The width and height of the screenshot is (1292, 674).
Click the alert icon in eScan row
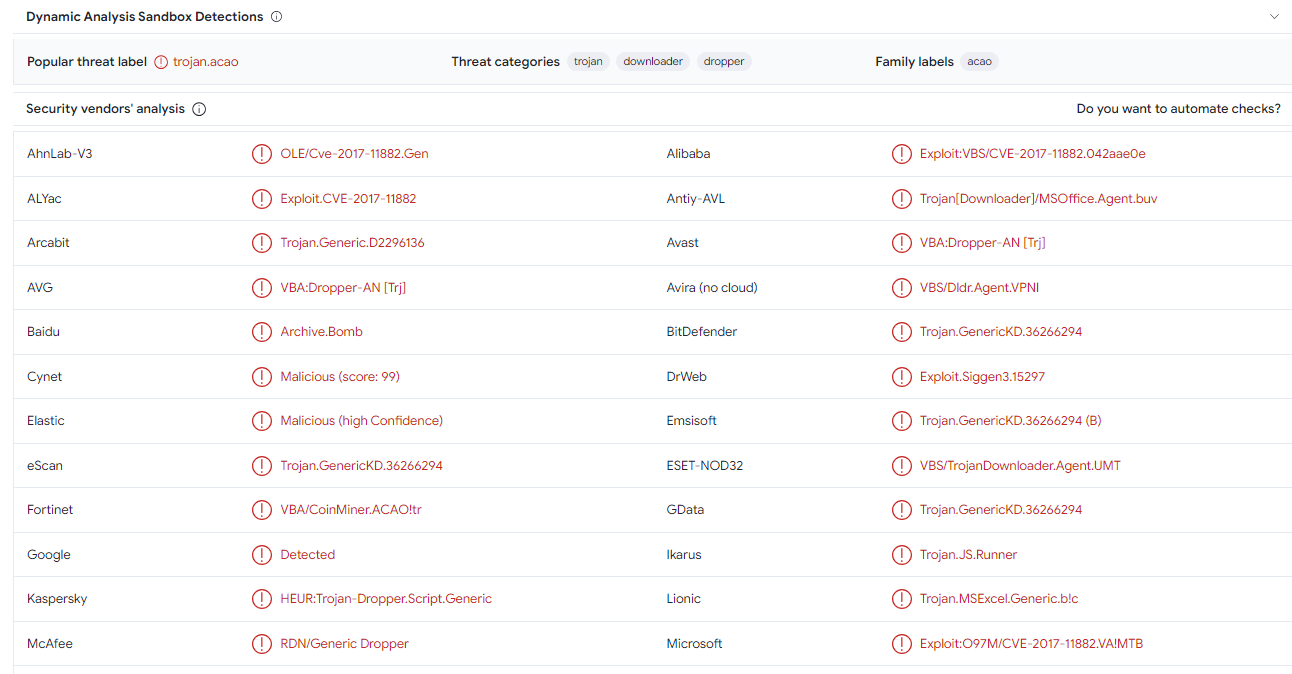pos(261,466)
